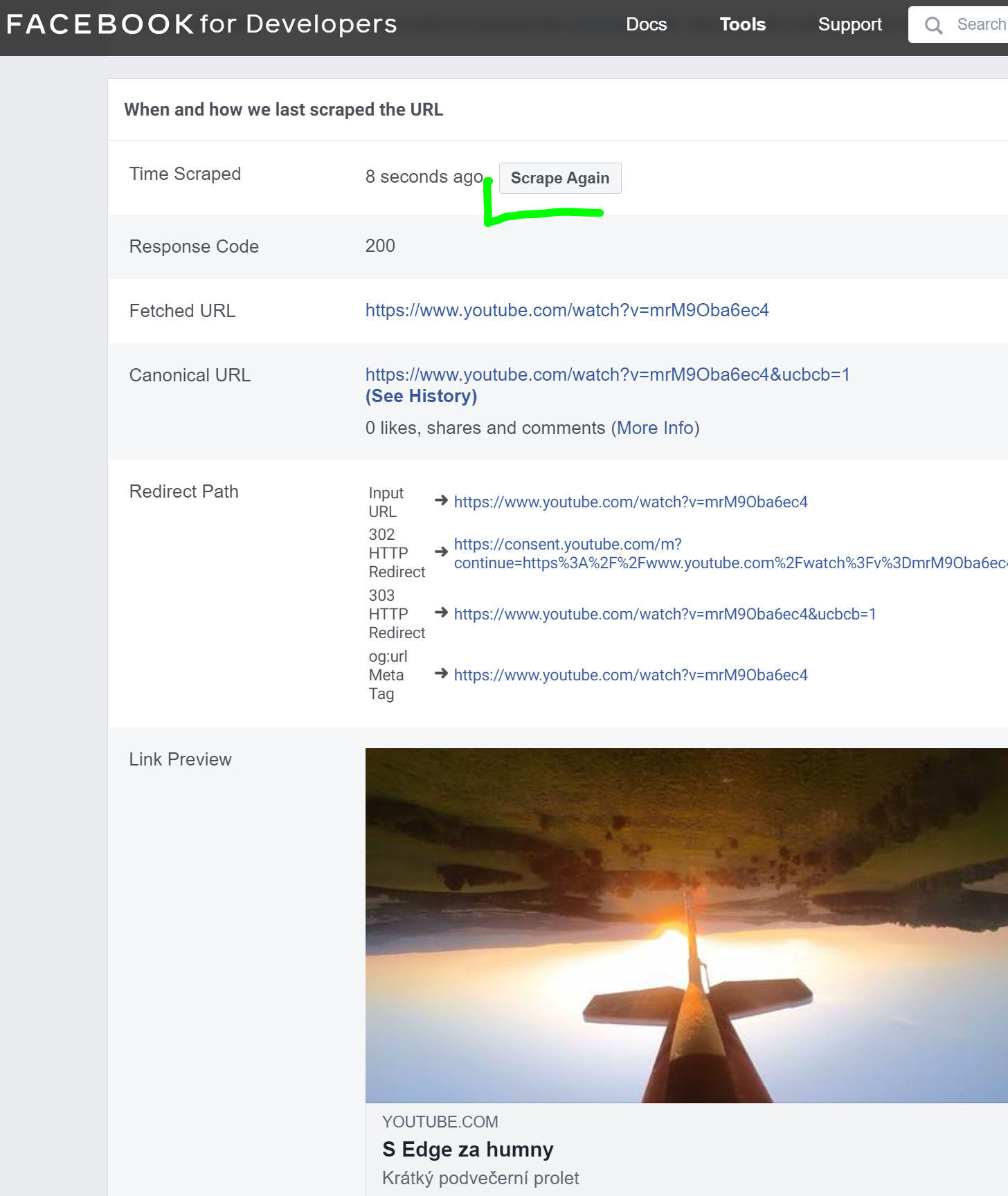Click the More Info link
1008x1196 pixels.
655,428
